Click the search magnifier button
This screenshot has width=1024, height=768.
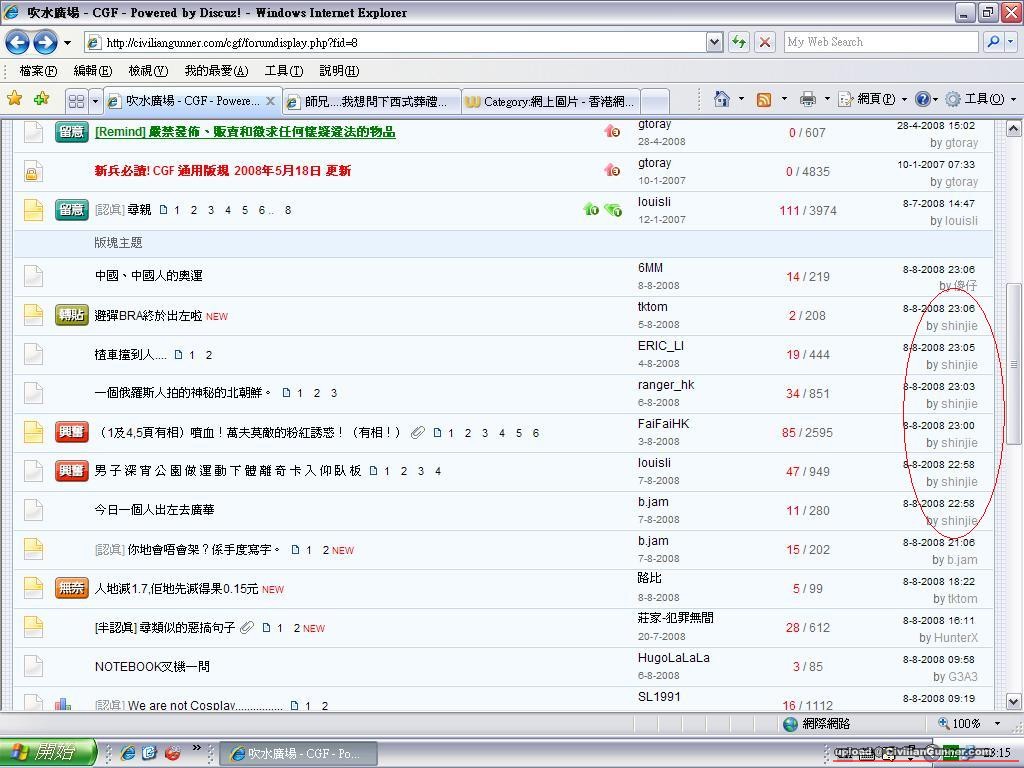(x=992, y=42)
